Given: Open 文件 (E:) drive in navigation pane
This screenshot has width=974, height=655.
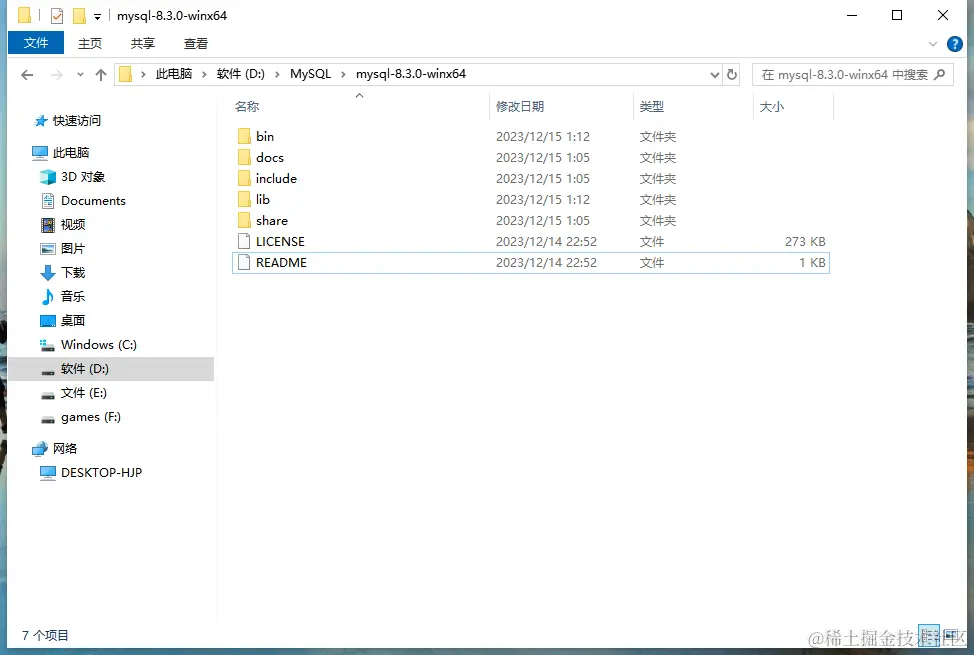Looking at the screenshot, I should [x=84, y=393].
